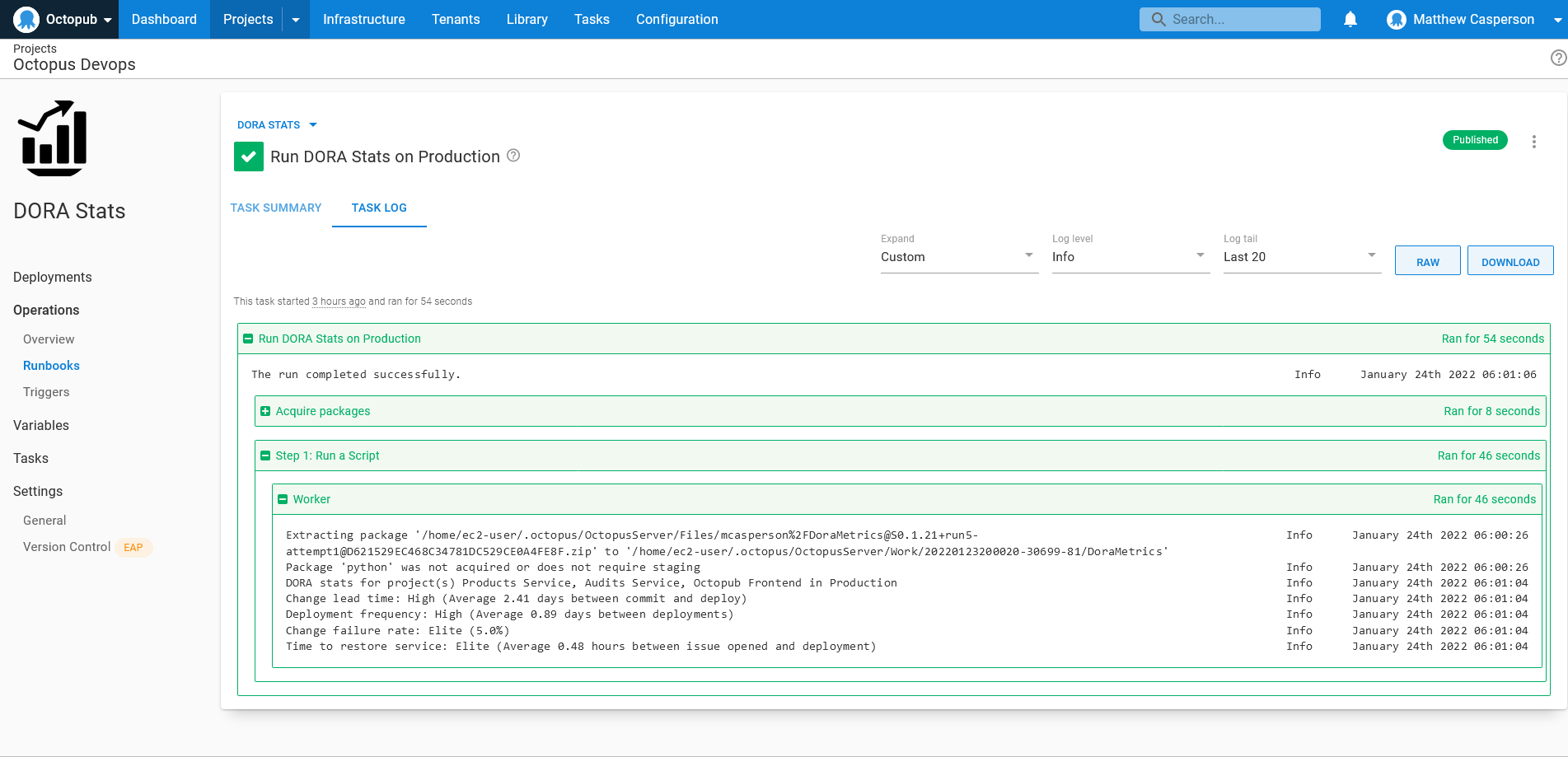Click the DOWNLOAD button
1568x757 pixels.
click(x=1509, y=261)
